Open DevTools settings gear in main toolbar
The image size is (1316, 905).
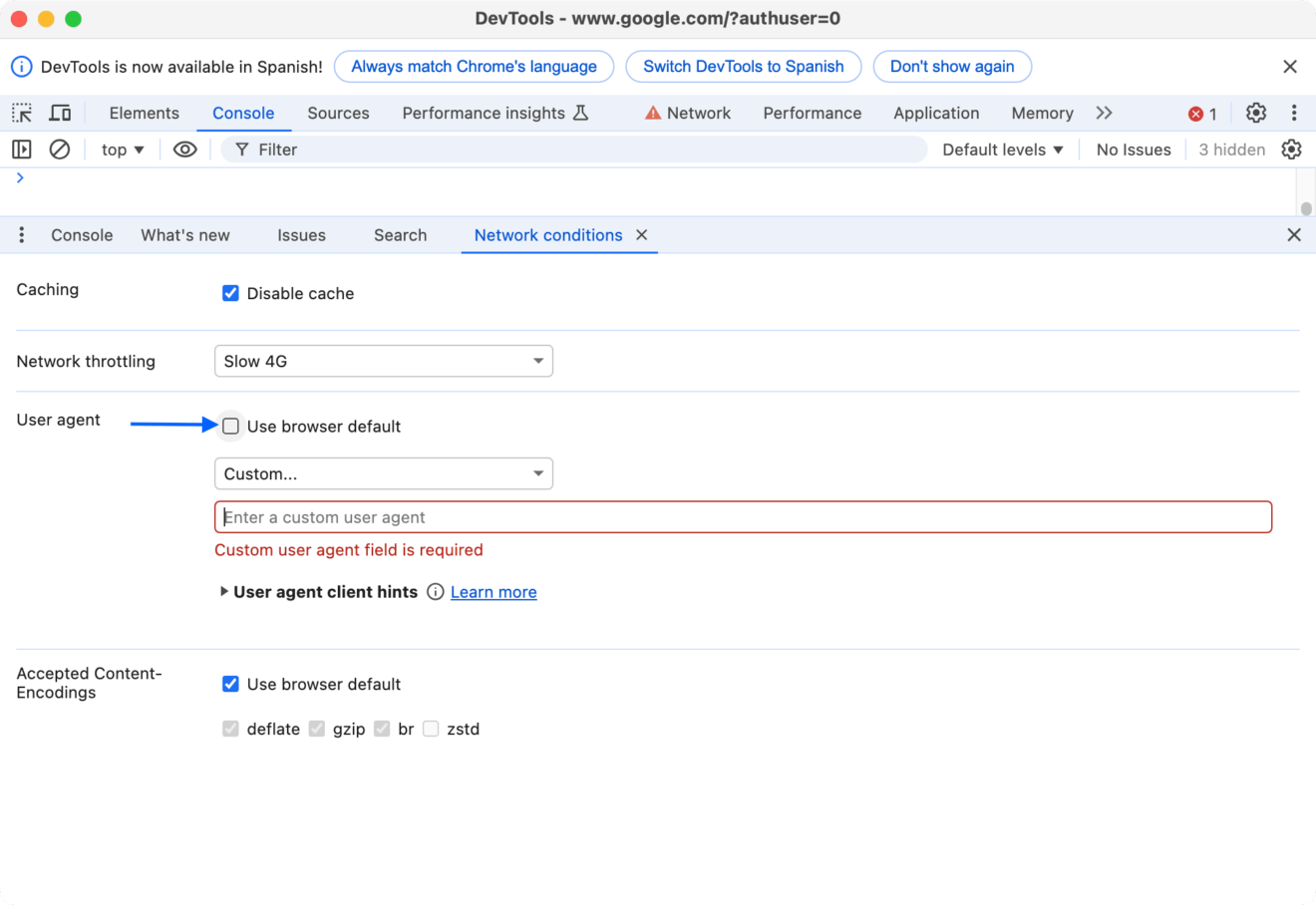point(1256,113)
